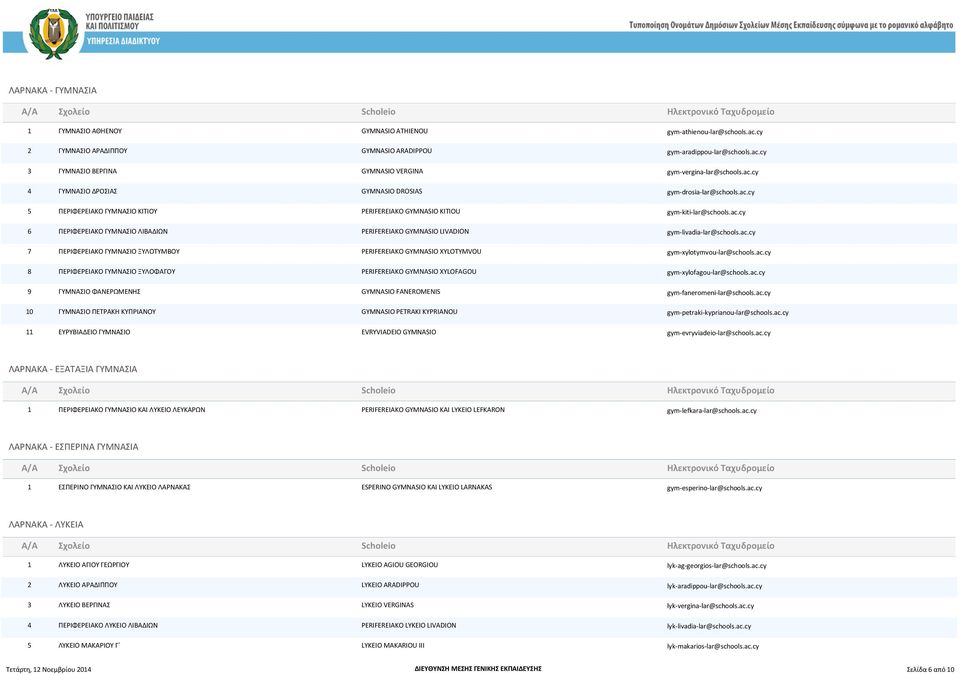Click 'ΠΕΡΙΦΕΡΕΙΑΚΟ ΓΥΜΝΑΣΙΟ ΛΙΒΑΔΙΩΝ' row name
The image size is (960, 675).
[x=113, y=232]
